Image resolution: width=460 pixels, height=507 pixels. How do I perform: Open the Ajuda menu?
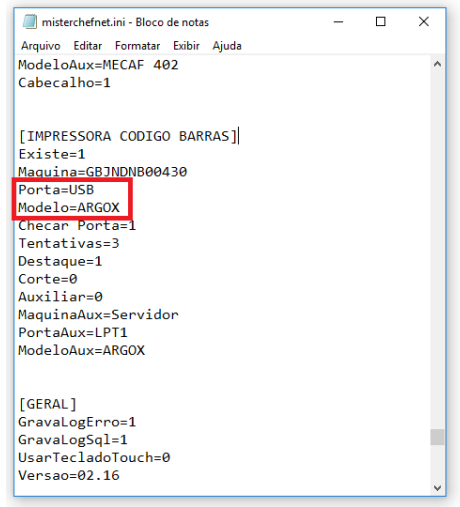click(227, 46)
